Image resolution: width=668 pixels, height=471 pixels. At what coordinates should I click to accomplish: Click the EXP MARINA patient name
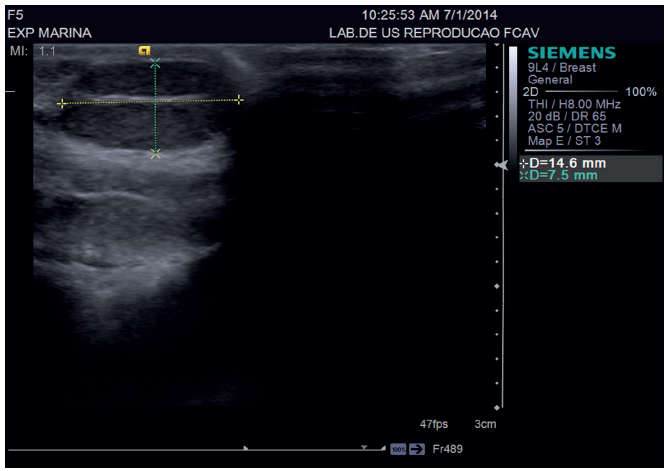49,33
